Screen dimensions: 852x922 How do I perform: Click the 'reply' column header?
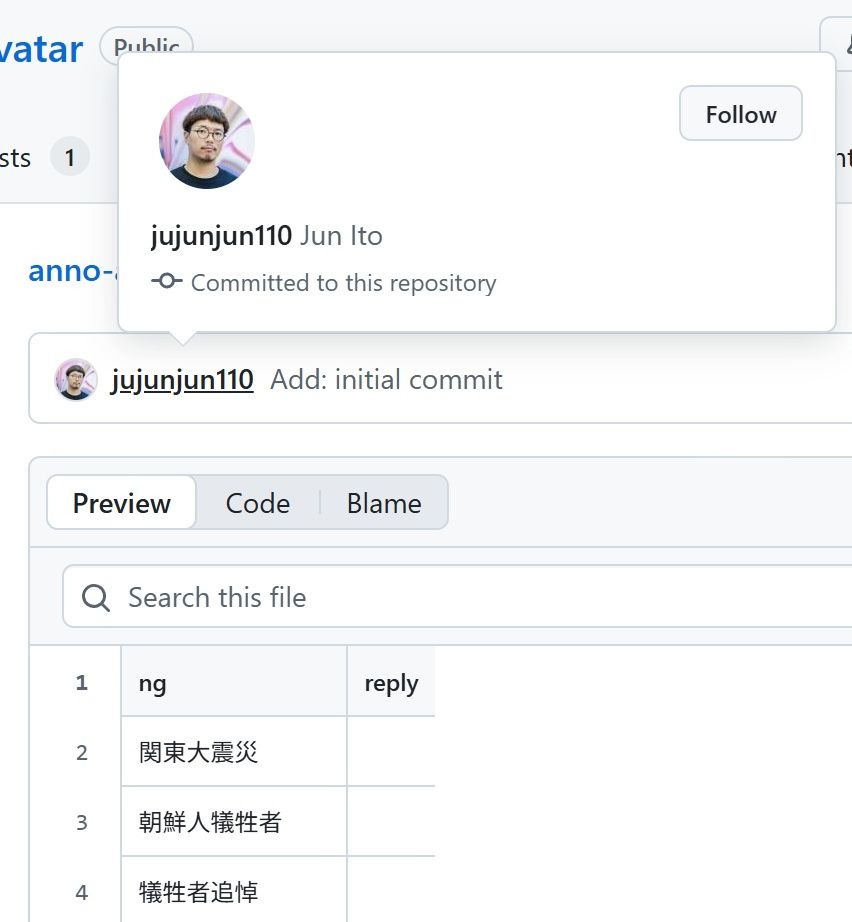pyautogui.click(x=391, y=683)
